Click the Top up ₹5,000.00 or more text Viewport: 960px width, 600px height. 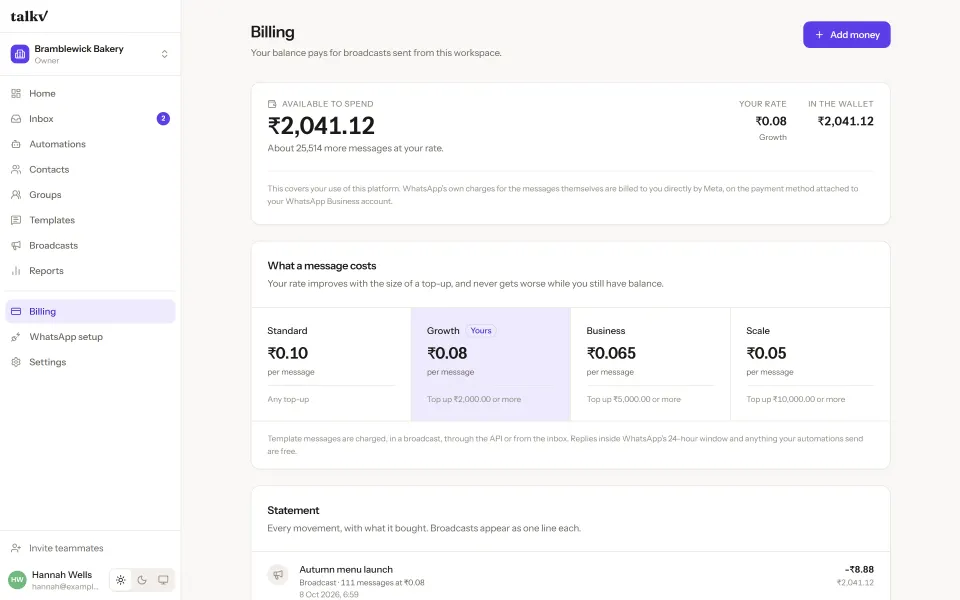pyautogui.click(x=634, y=399)
